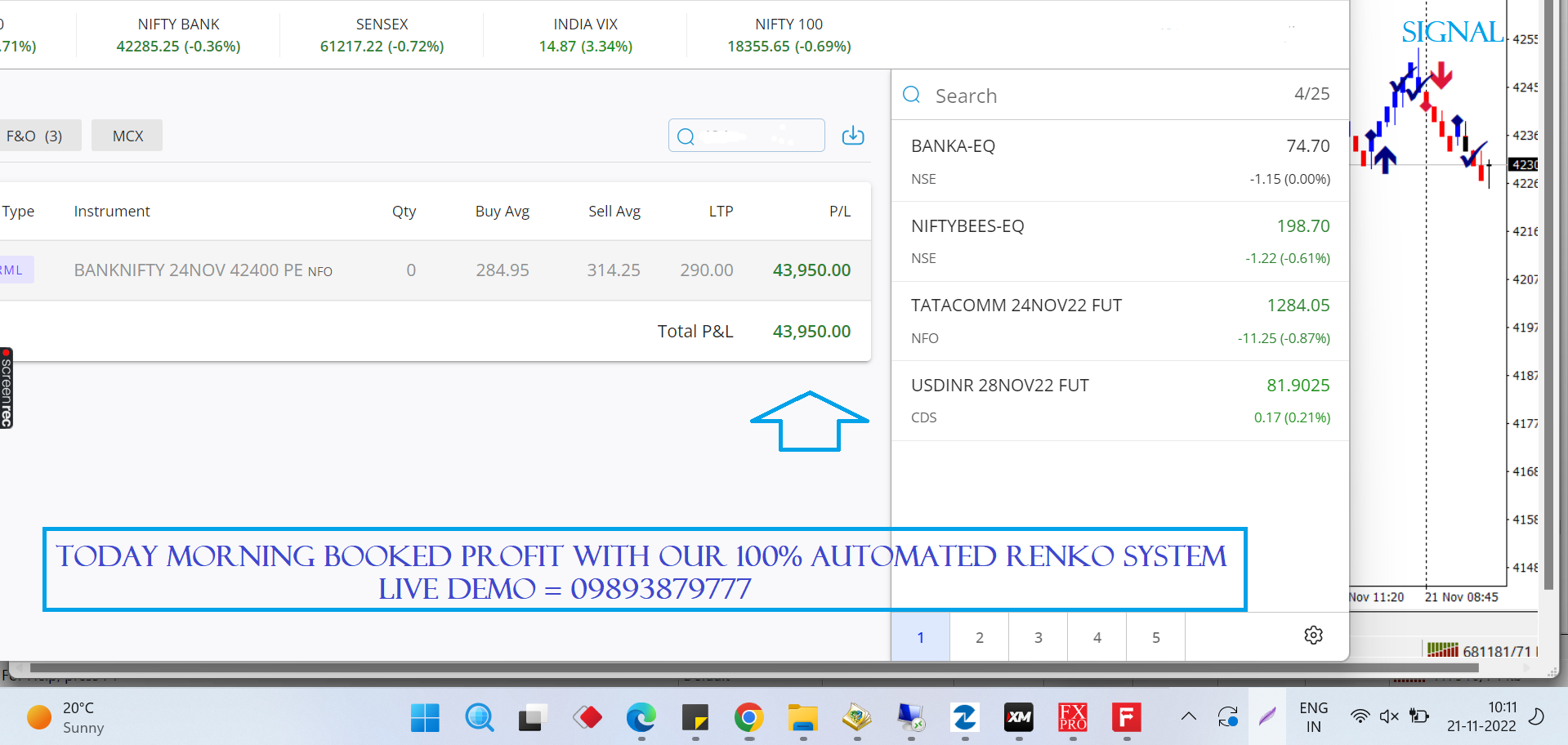This screenshot has width=1568, height=745.
Task: Open File Explorer from the taskbar
Action: click(802, 717)
